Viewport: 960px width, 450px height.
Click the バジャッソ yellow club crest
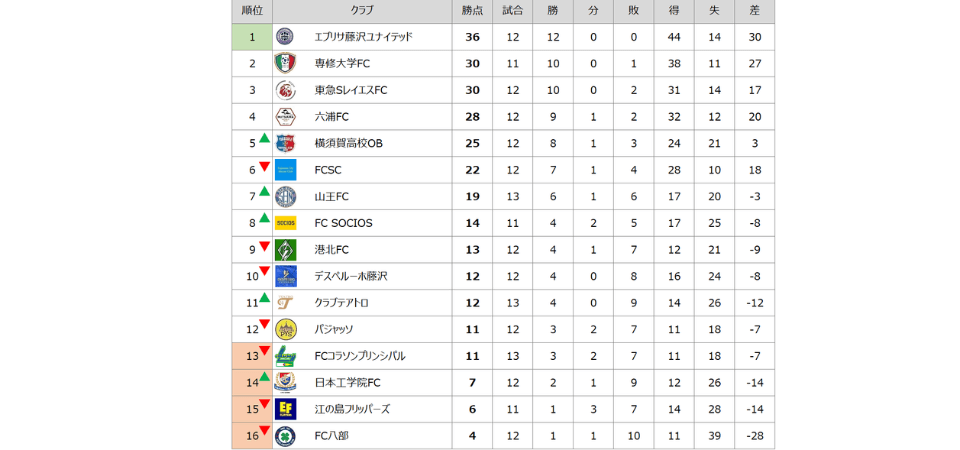285,329
